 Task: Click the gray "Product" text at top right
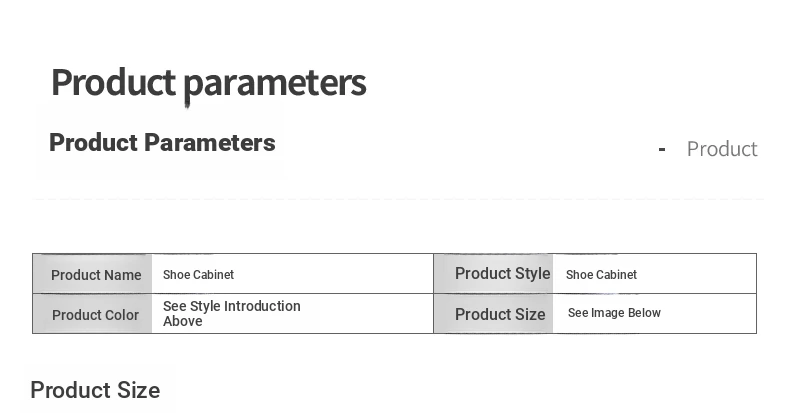pyautogui.click(x=721, y=149)
